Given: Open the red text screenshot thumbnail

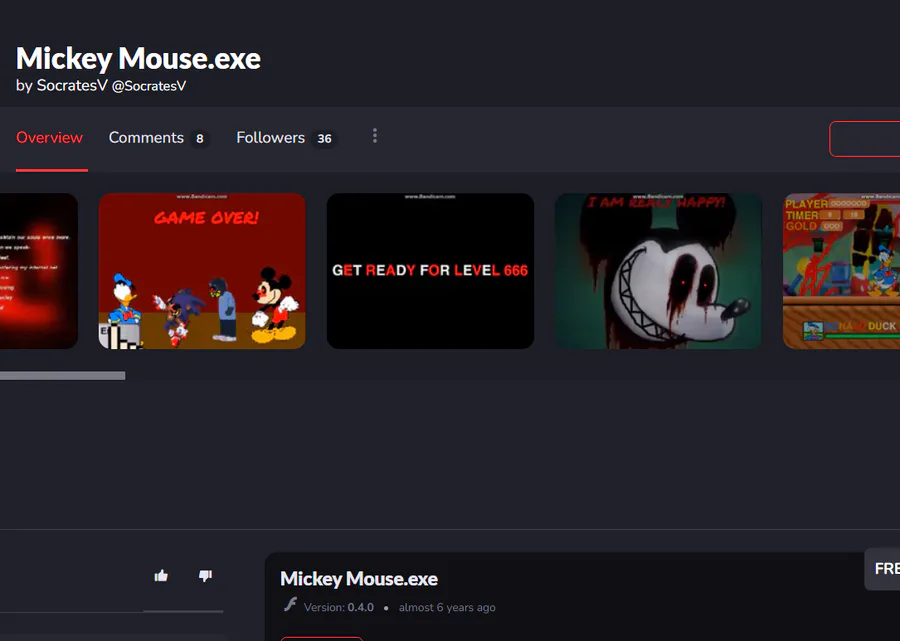Looking at the screenshot, I should point(38,271).
